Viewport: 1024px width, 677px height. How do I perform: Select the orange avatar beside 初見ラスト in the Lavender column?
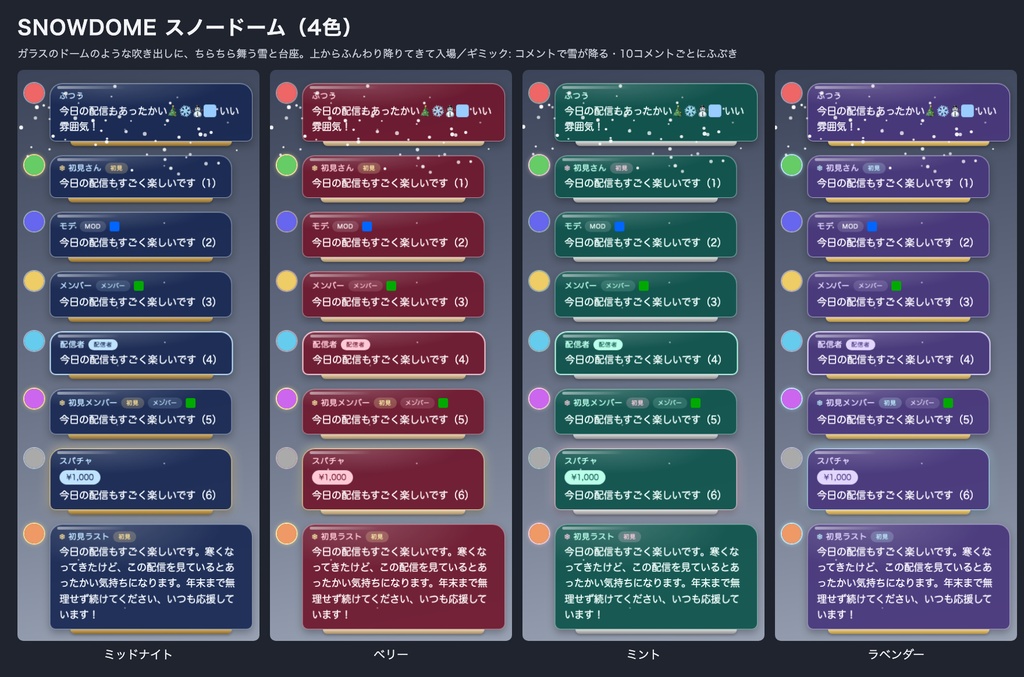pos(792,533)
